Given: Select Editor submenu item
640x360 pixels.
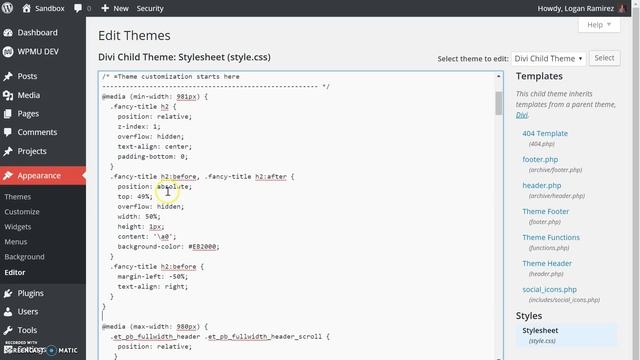Looking at the screenshot, I should [15, 272].
